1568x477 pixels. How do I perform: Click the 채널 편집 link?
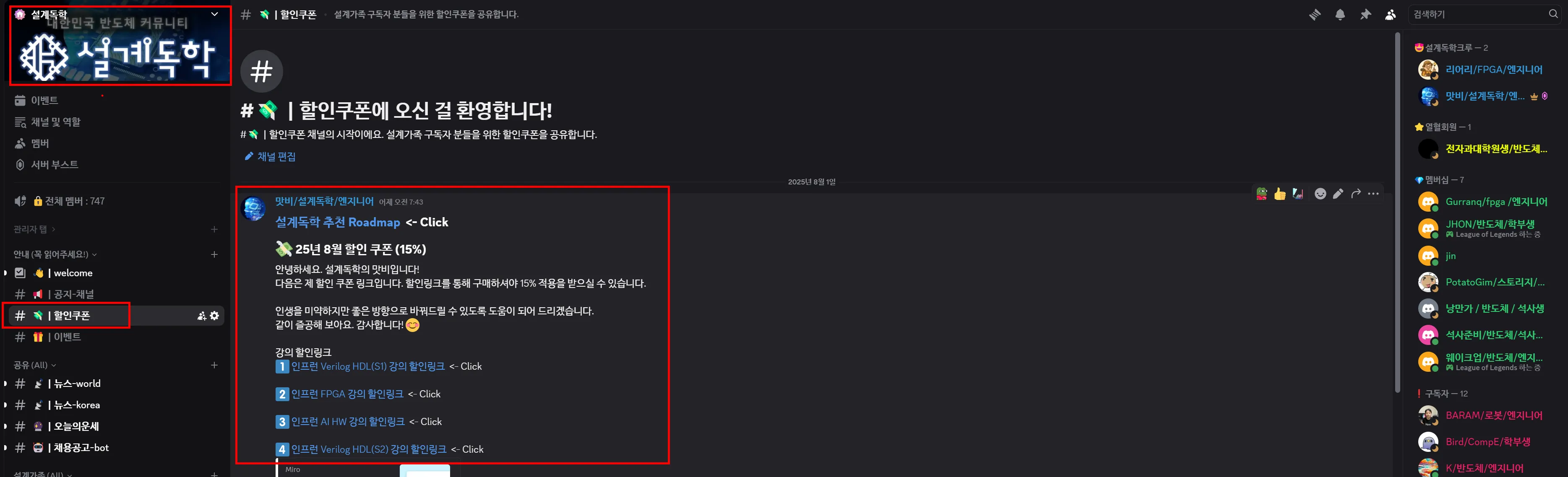pos(276,157)
